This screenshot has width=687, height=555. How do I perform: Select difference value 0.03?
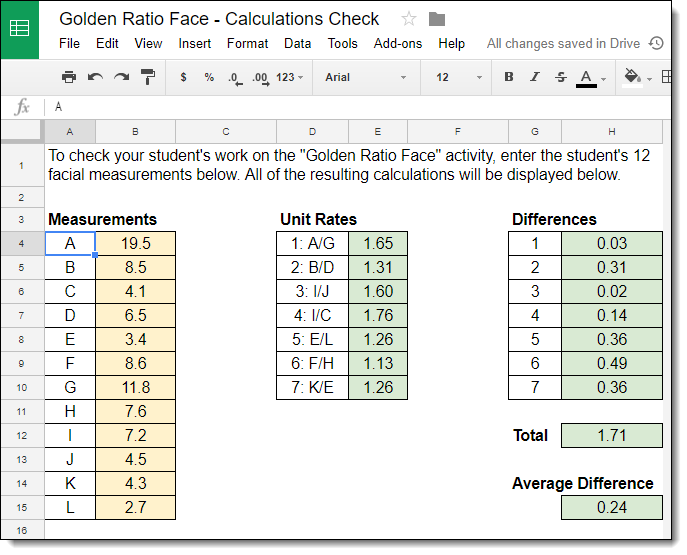click(612, 243)
